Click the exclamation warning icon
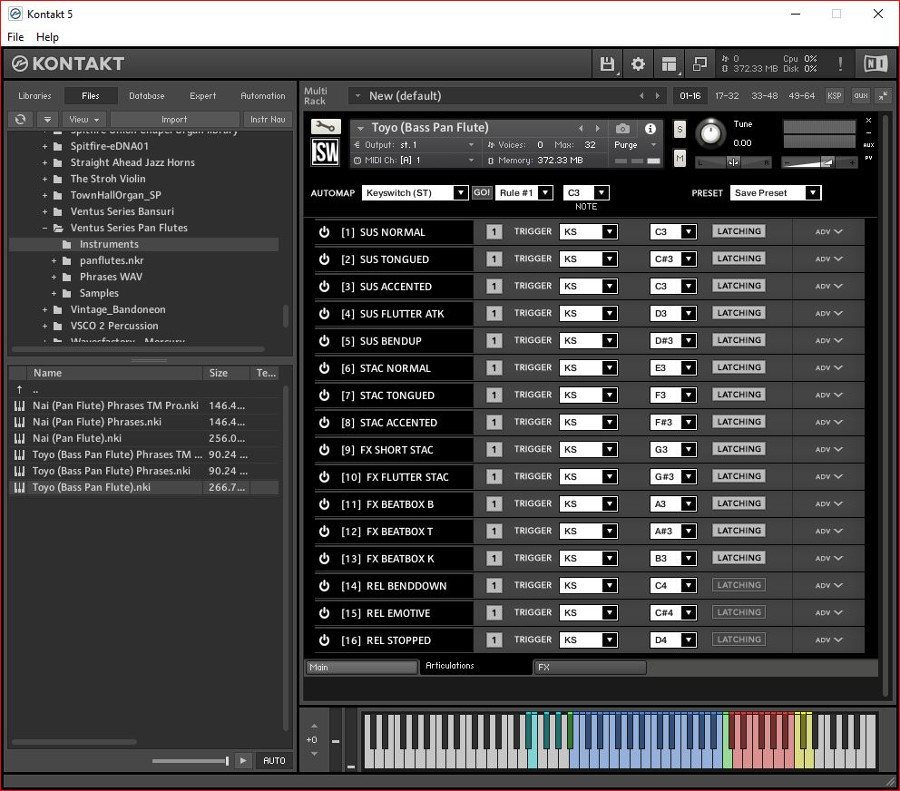 (840, 64)
